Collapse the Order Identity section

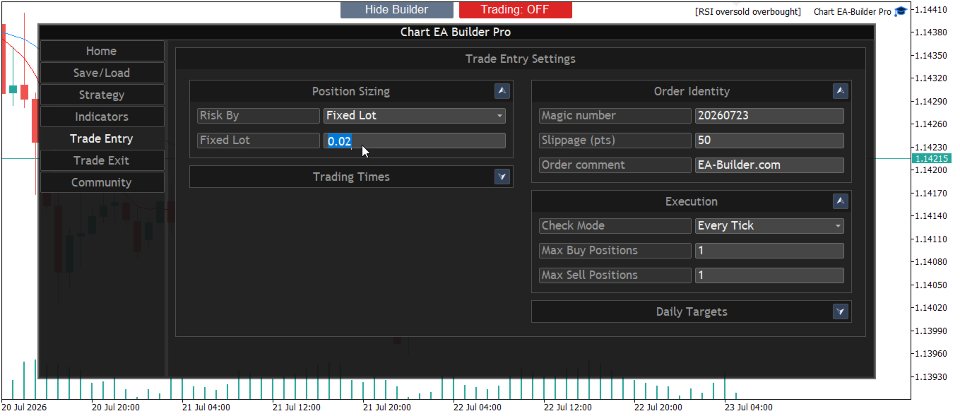click(x=841, y=91)
